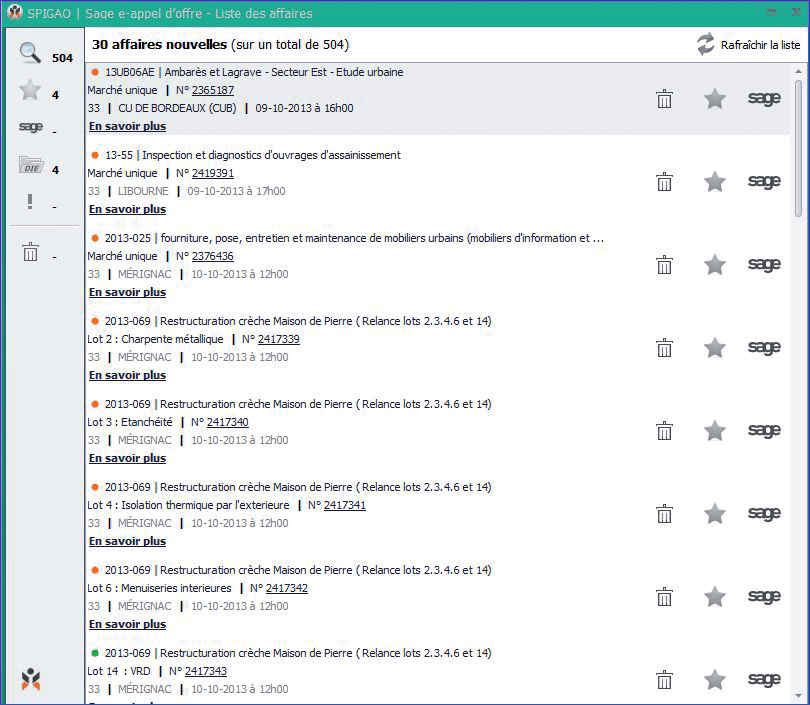Open affaire number 2417343
810x705 pixels.
coord(206,671)
